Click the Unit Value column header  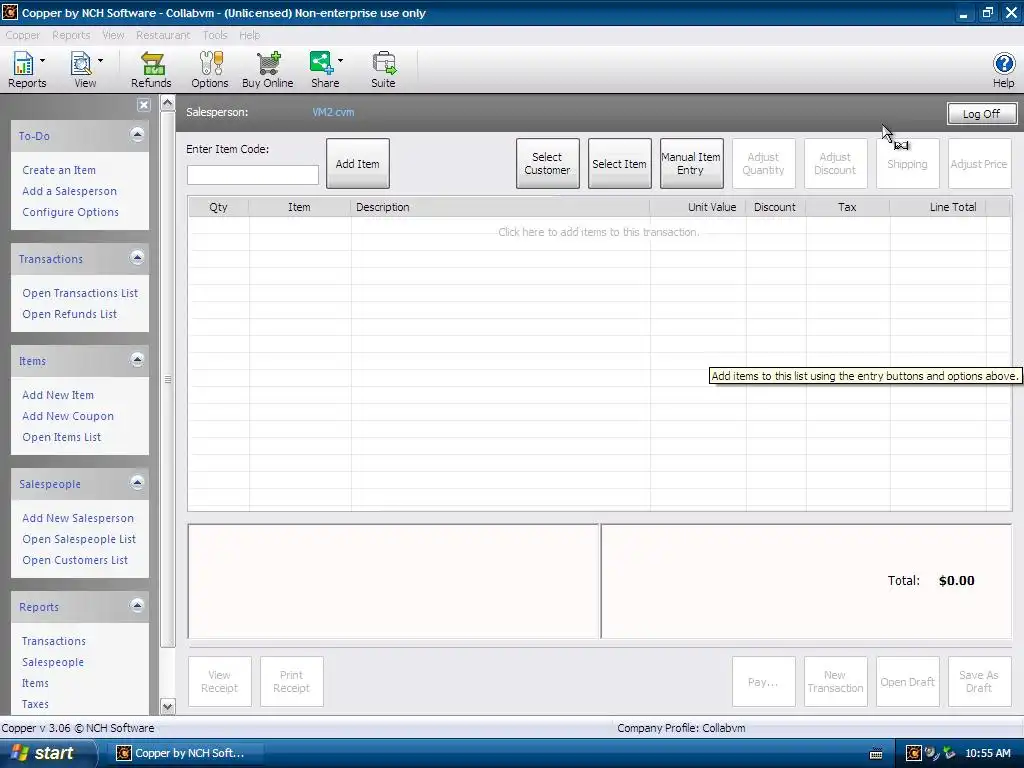[x=698, y=207]
